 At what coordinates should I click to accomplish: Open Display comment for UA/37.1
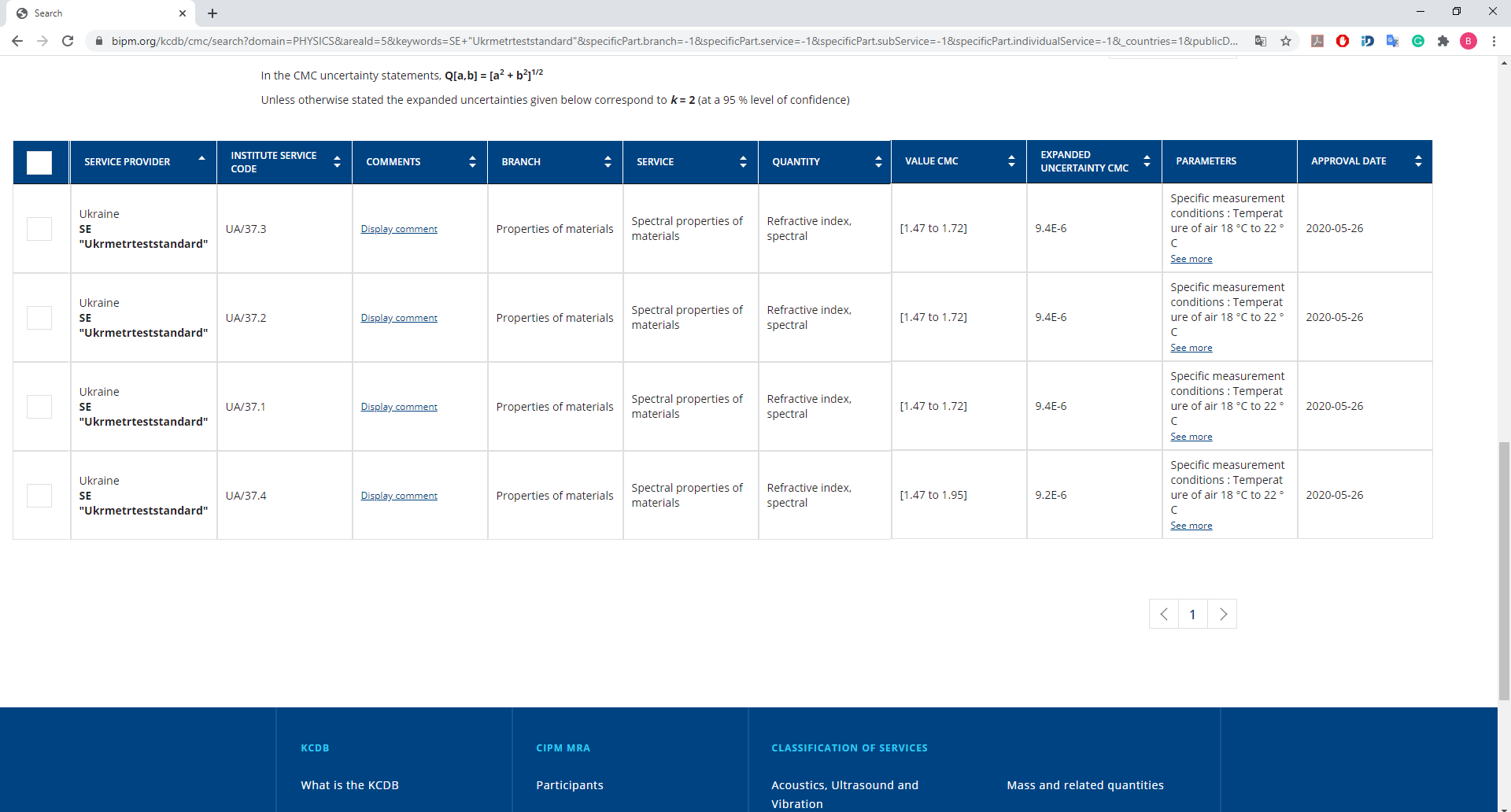pyautogui.click(x=399, y=407)
